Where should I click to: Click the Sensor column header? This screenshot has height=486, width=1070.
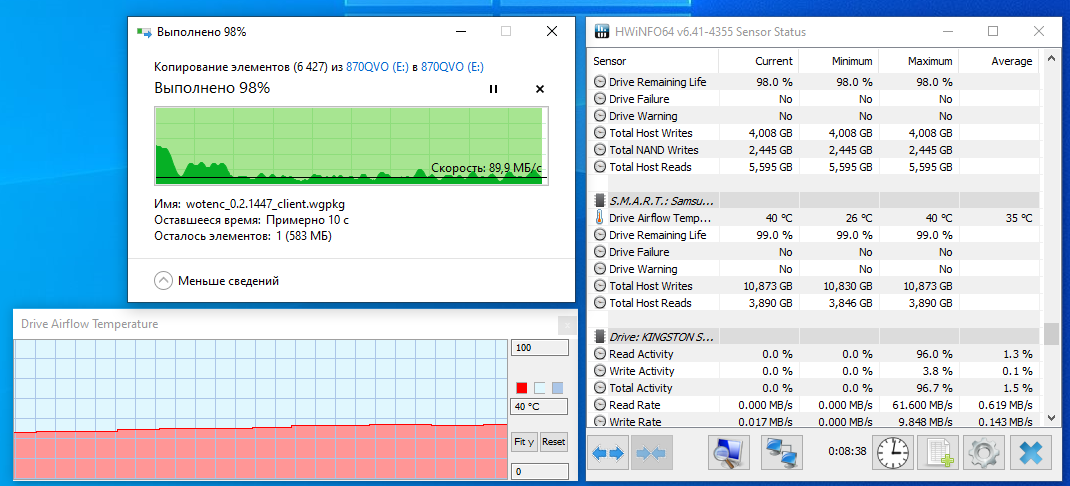click(x=654, y=61)
